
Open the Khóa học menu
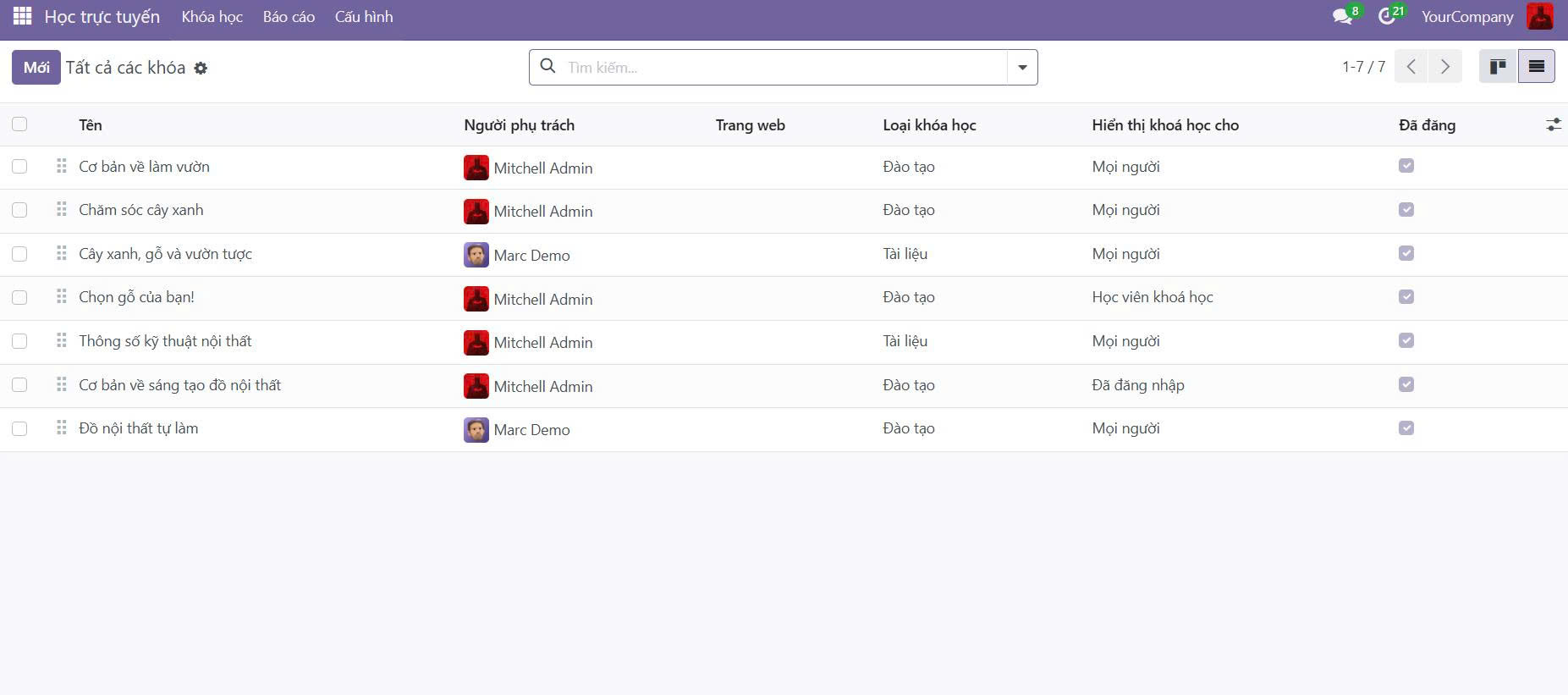[x=212, y=17]
